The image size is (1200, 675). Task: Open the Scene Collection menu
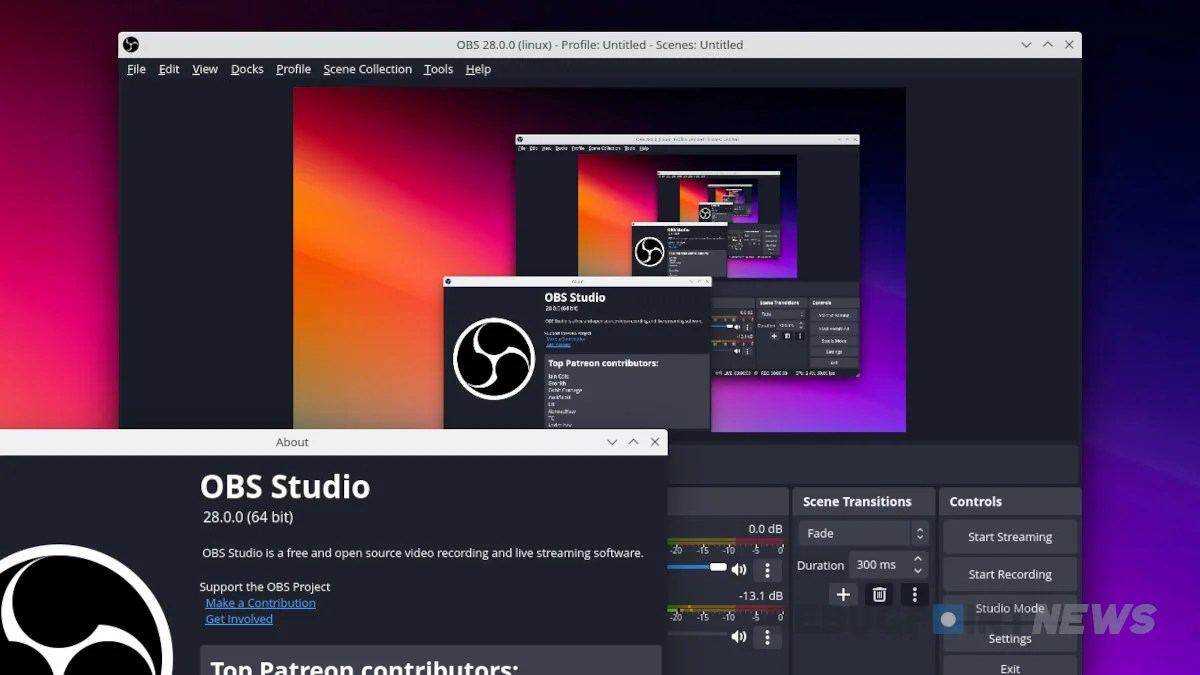coord(367,69)
